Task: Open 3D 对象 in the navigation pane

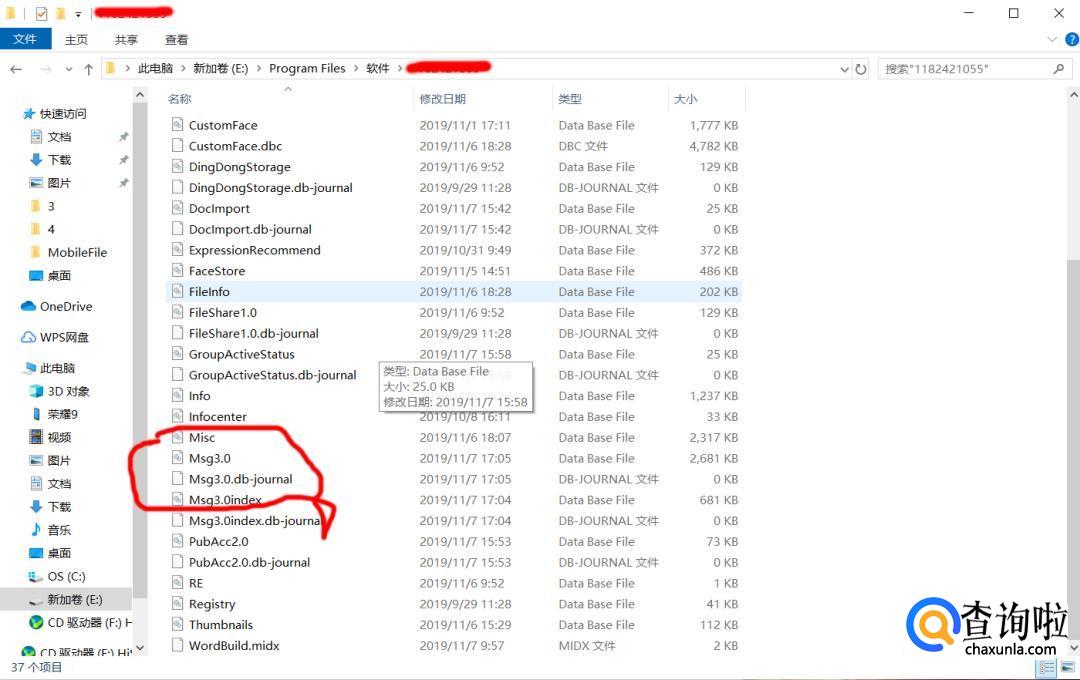Action: coord(68,391)
